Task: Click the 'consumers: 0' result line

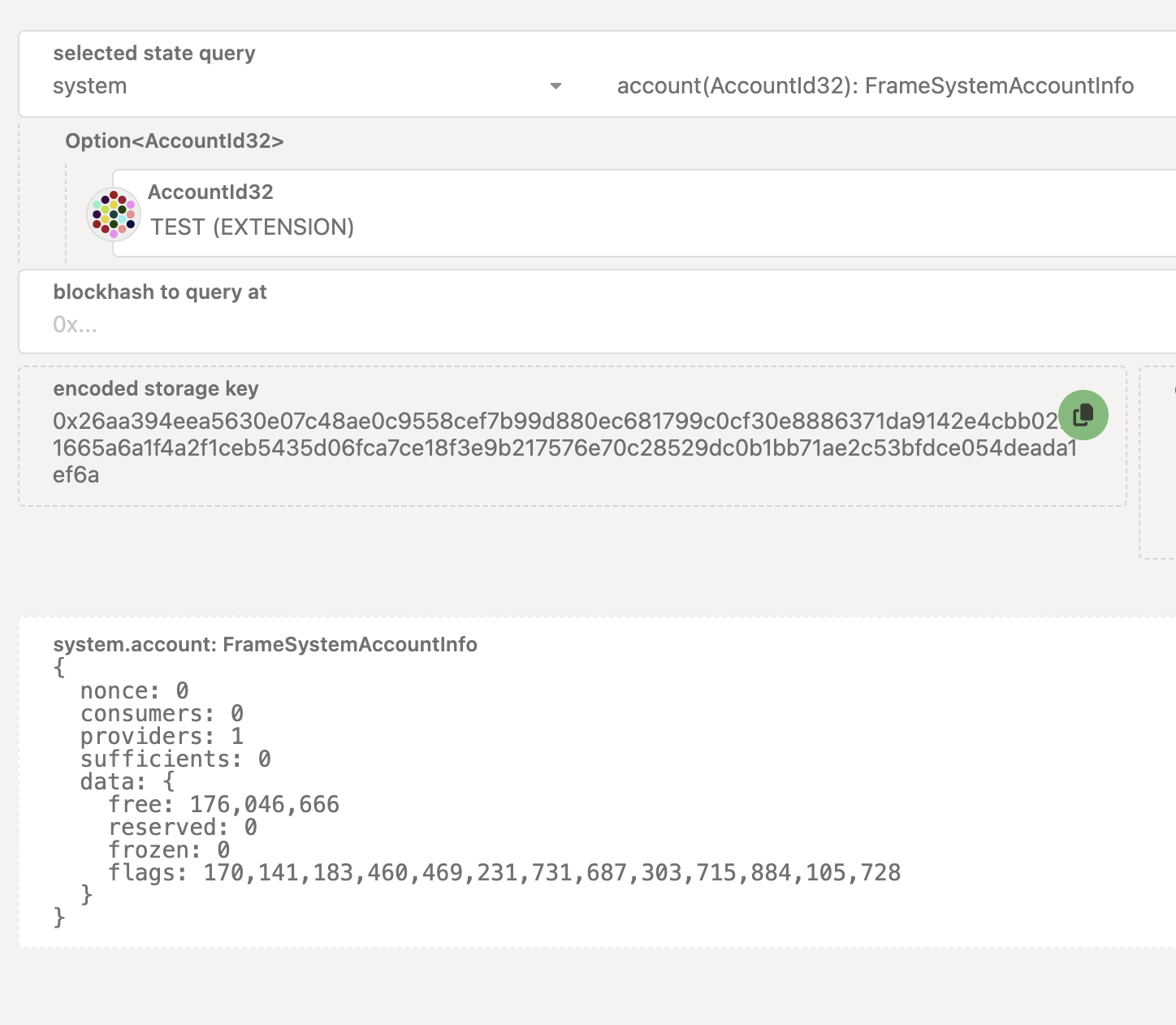Action: point(162,714)
